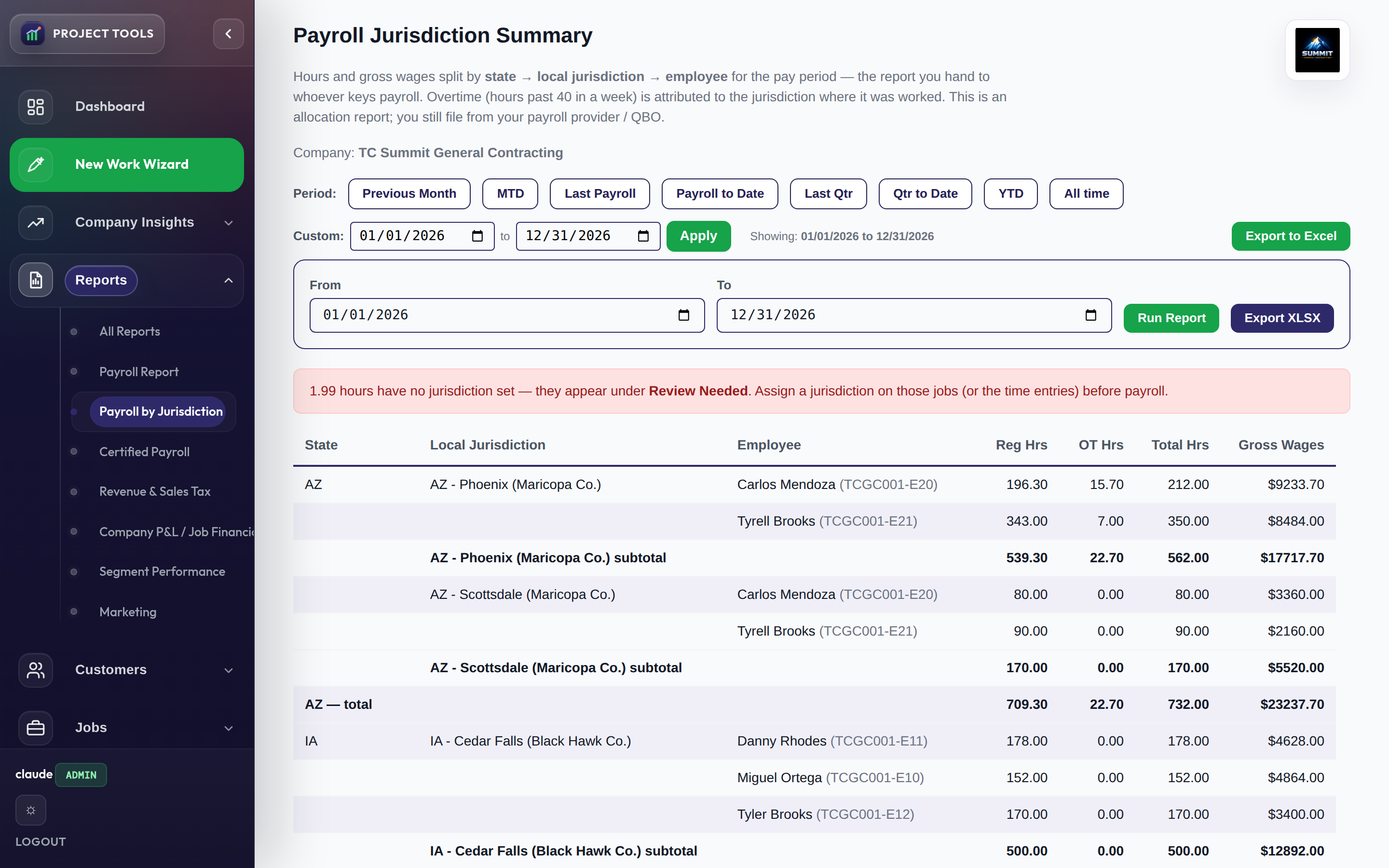1389x868 pixels.
Task: Click the Company Insights trend icon
Action: point(36,223)
